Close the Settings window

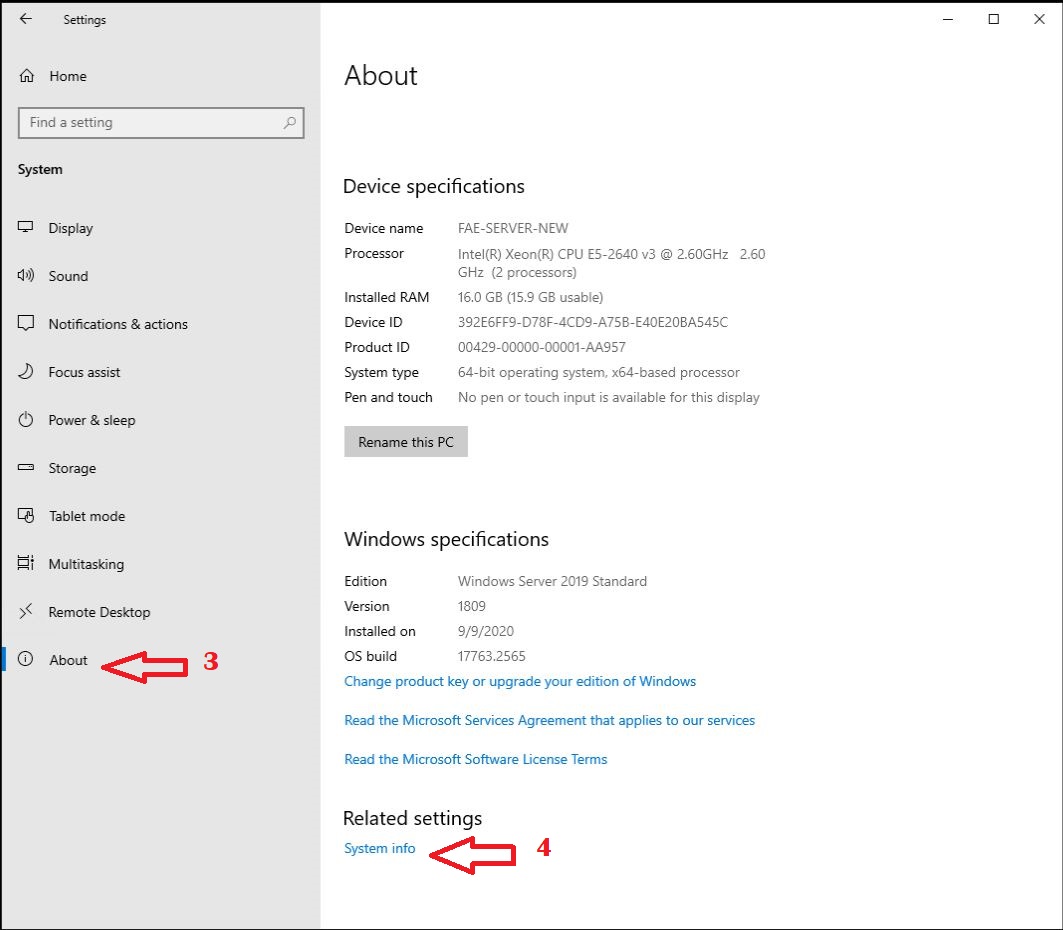click(x=1039, y=19)
